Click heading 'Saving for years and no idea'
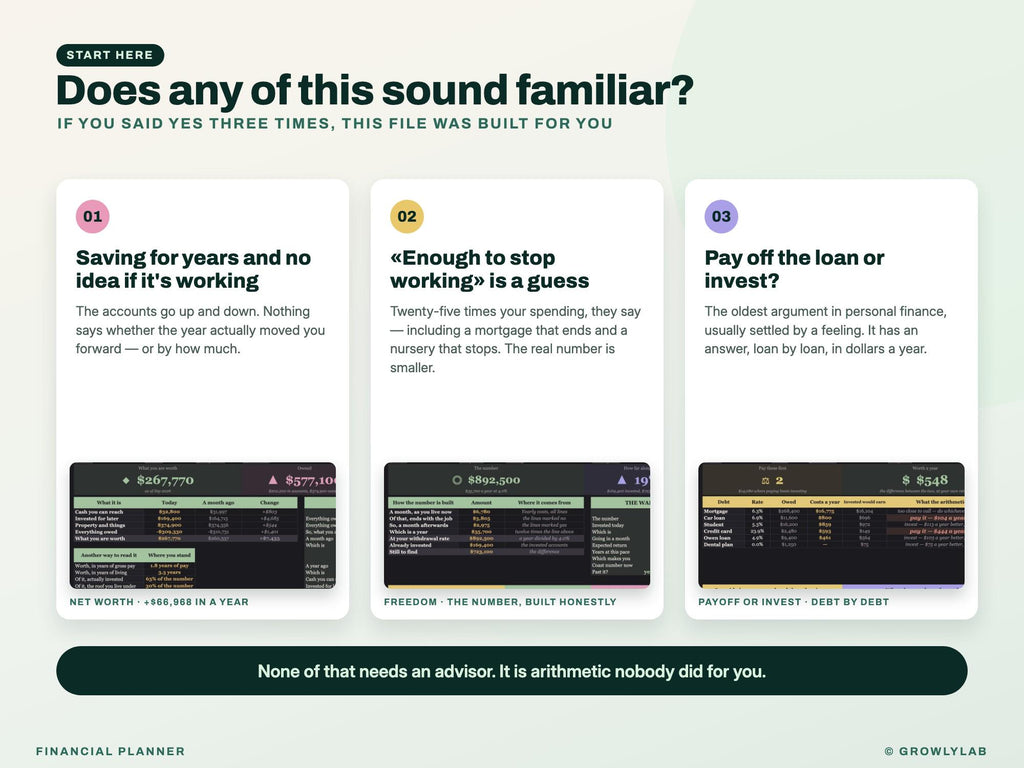The image size is (1024, 768). (x=193, y=269)
